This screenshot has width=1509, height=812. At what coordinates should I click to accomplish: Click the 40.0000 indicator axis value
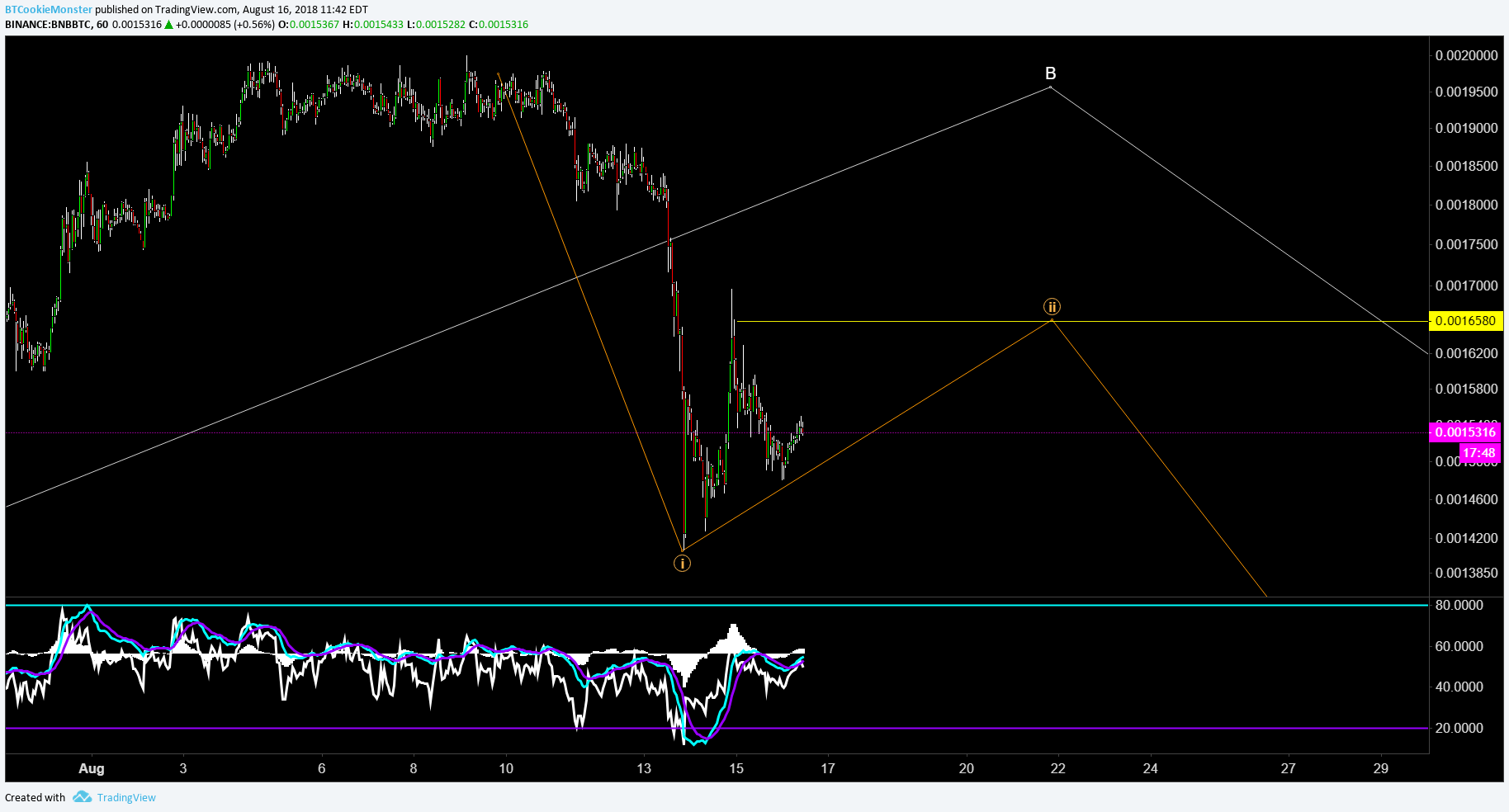pyautogui.click(x=1459, y=687)
